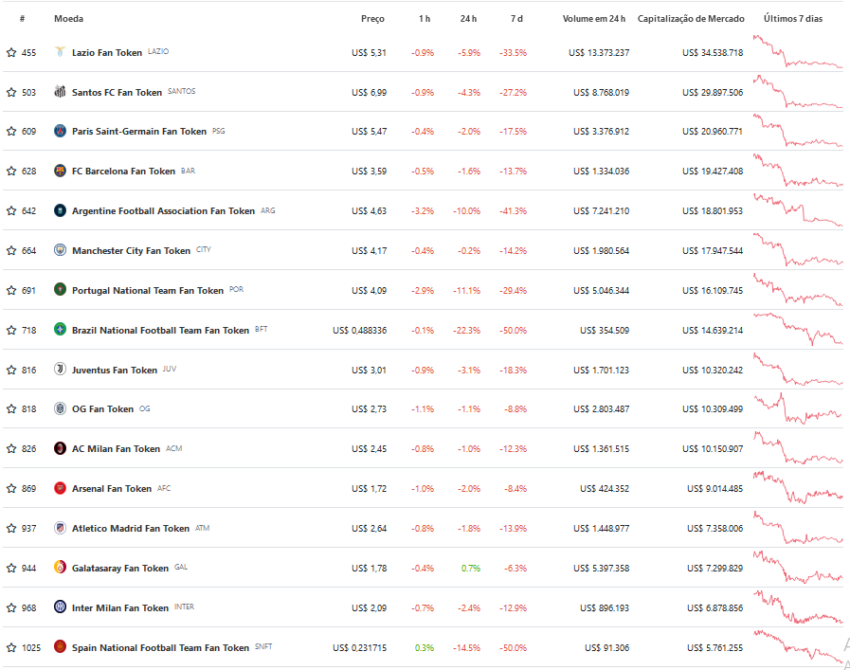Click the Inter Milan market cap US$ 6.878.856
Screen dimensions: 850x670
click(715, 608)
